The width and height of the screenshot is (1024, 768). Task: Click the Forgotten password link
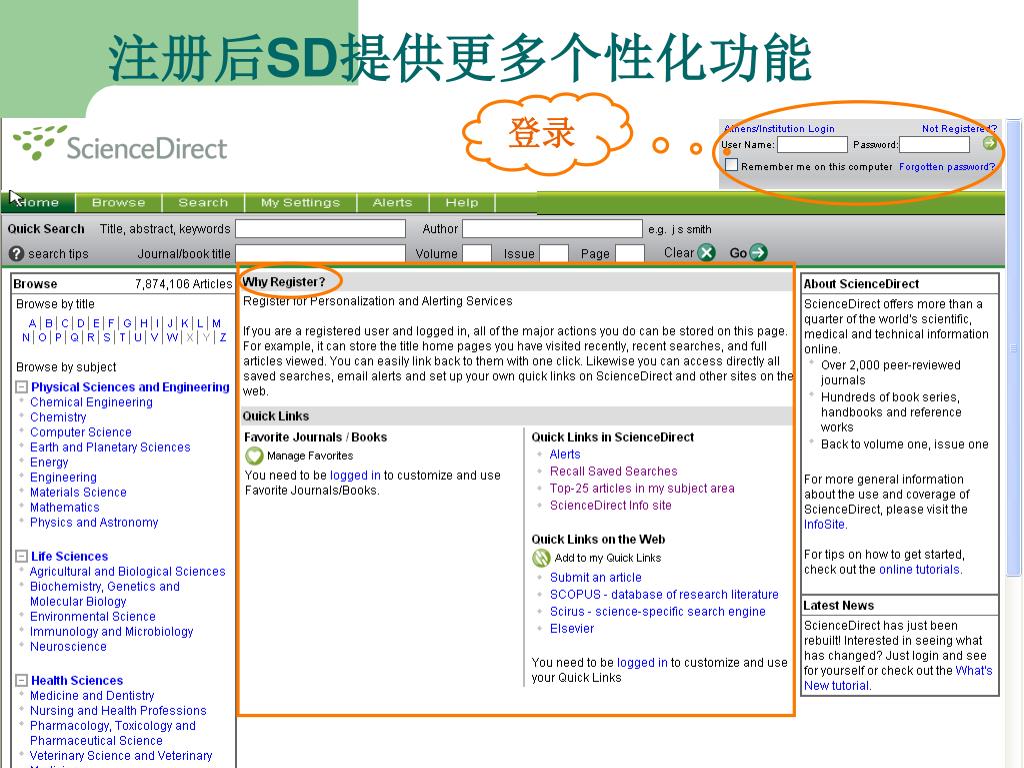point(946,167)
